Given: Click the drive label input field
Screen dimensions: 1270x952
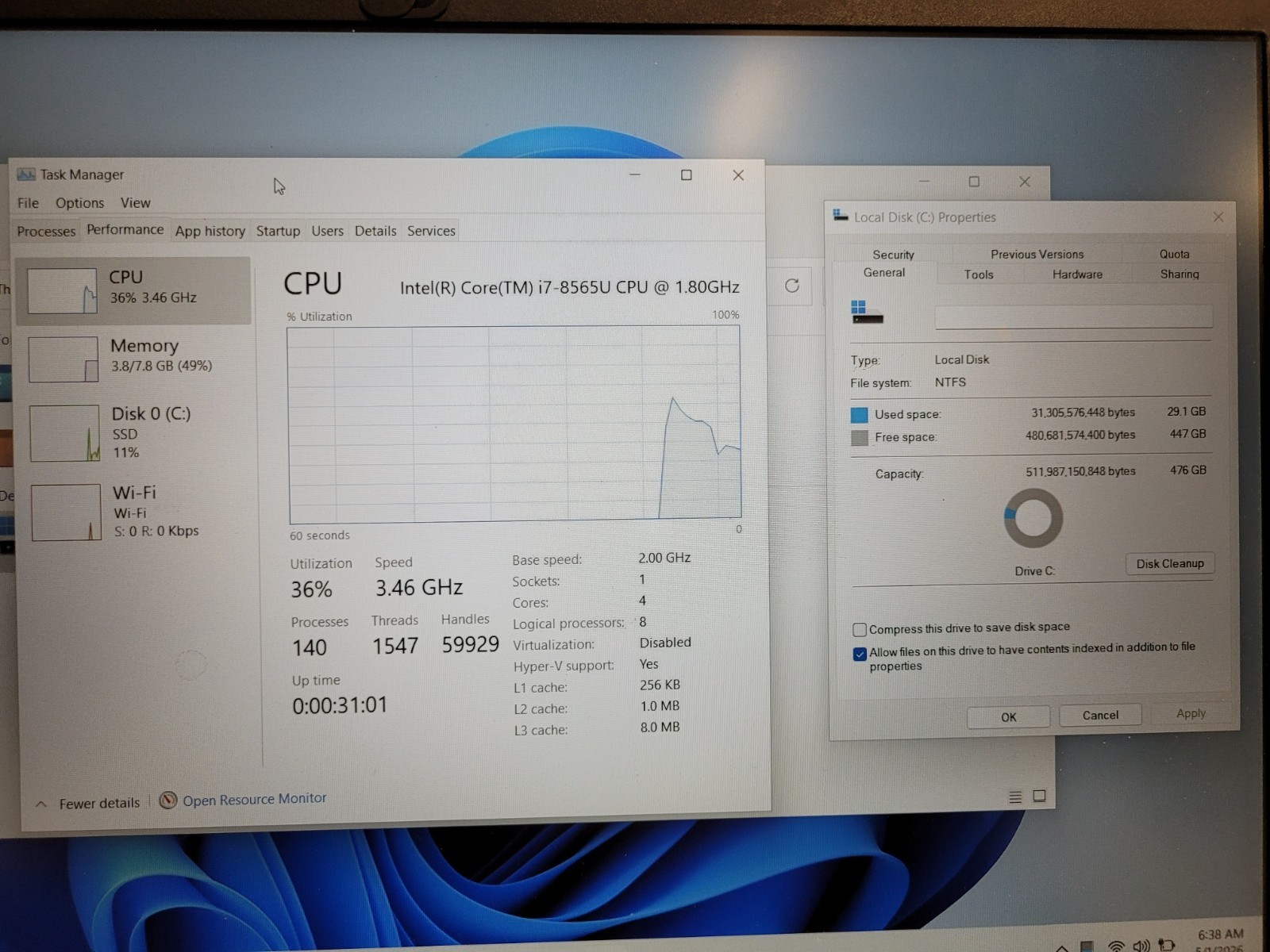Looking at the screenshot, I should (x=1073, y=317).
